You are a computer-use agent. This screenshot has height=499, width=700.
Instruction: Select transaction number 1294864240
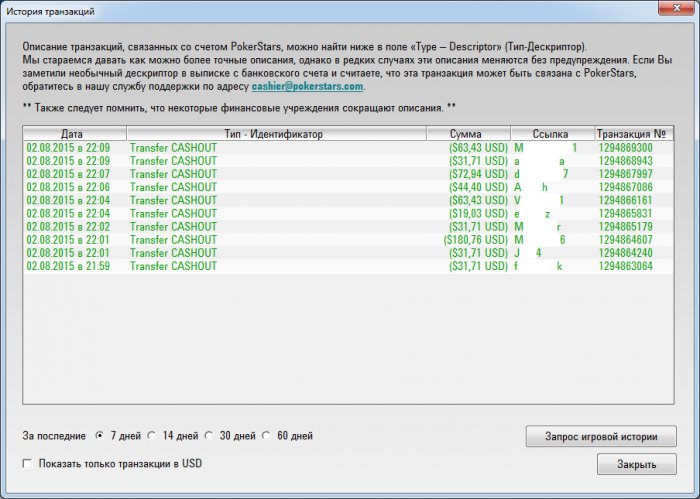click(x=625, y=253)
